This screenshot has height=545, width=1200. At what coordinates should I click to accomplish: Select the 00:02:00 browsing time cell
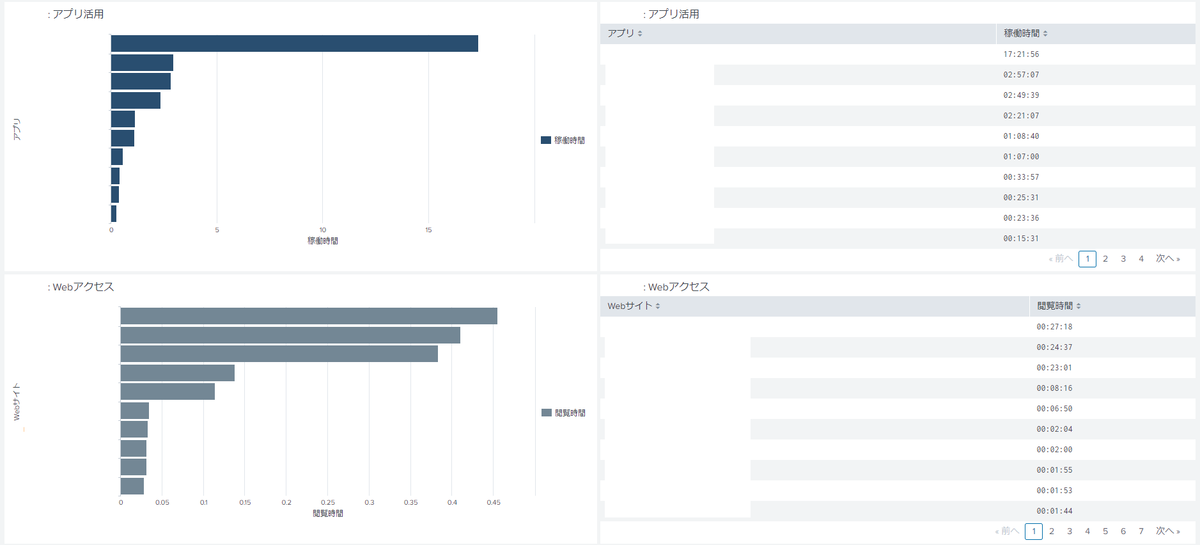coord(1055,450)
